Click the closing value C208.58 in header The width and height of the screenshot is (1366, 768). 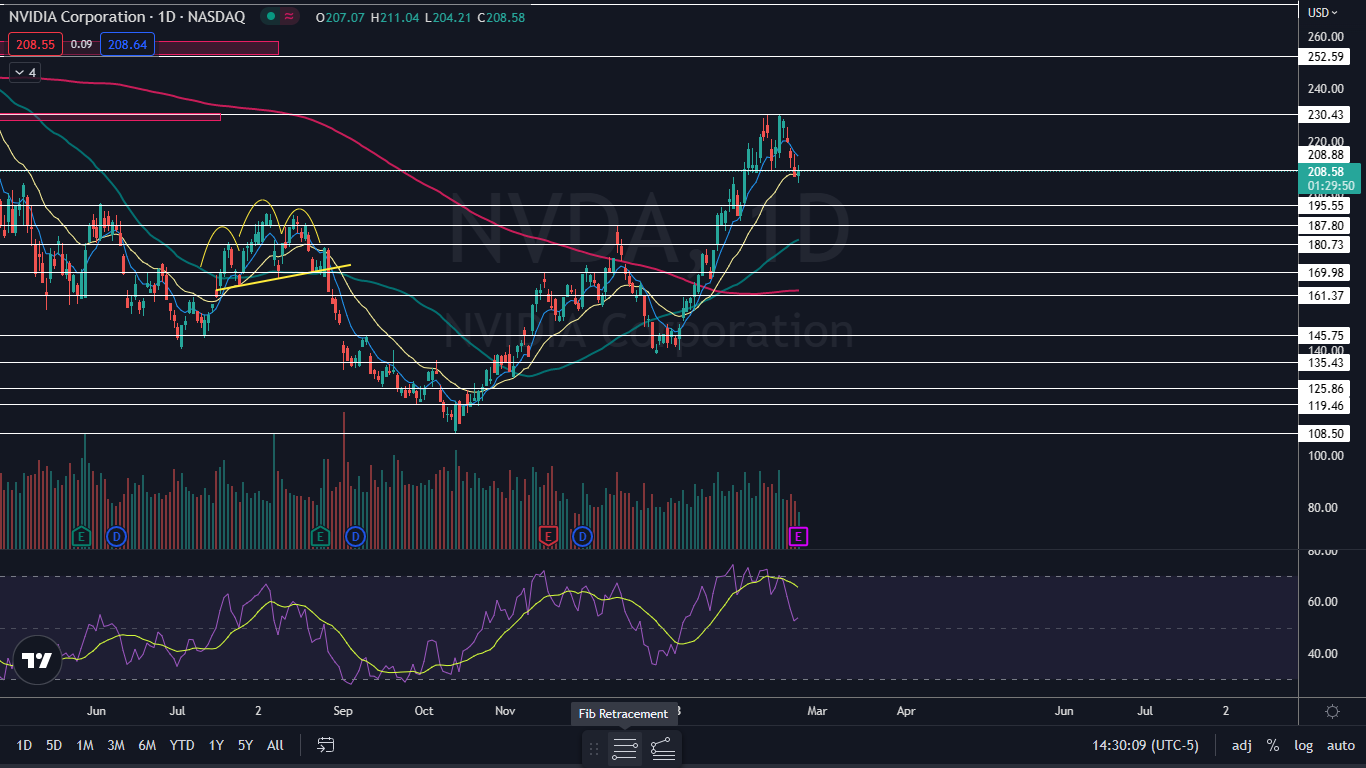coord(501,17)
